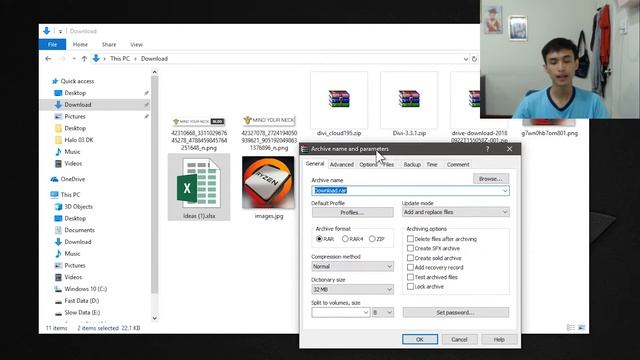Confirm archive with OK button
This screenshot has width=640, height=360.
[x=420, y=339]
